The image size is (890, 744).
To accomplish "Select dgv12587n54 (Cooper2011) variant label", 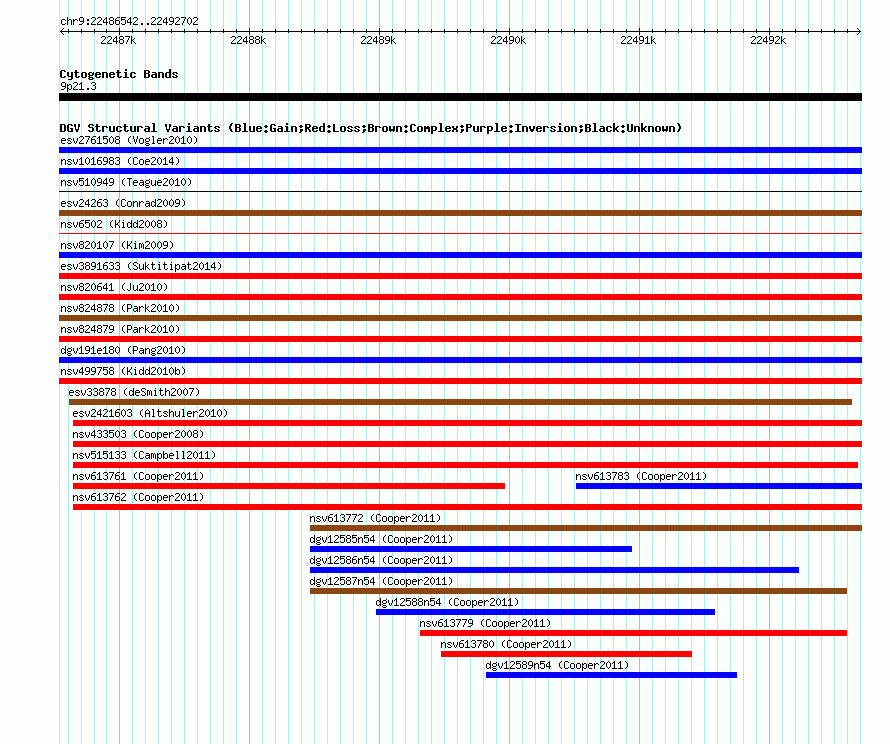I will (381, 581).
